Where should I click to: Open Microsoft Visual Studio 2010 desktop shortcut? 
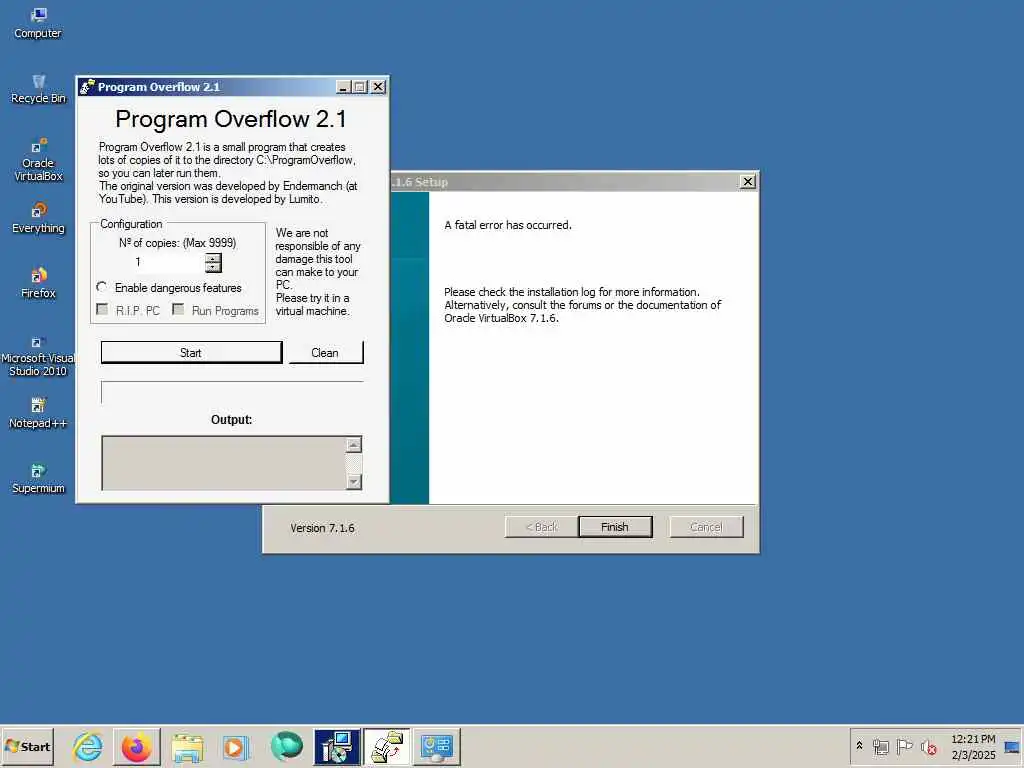pos(38,356)
